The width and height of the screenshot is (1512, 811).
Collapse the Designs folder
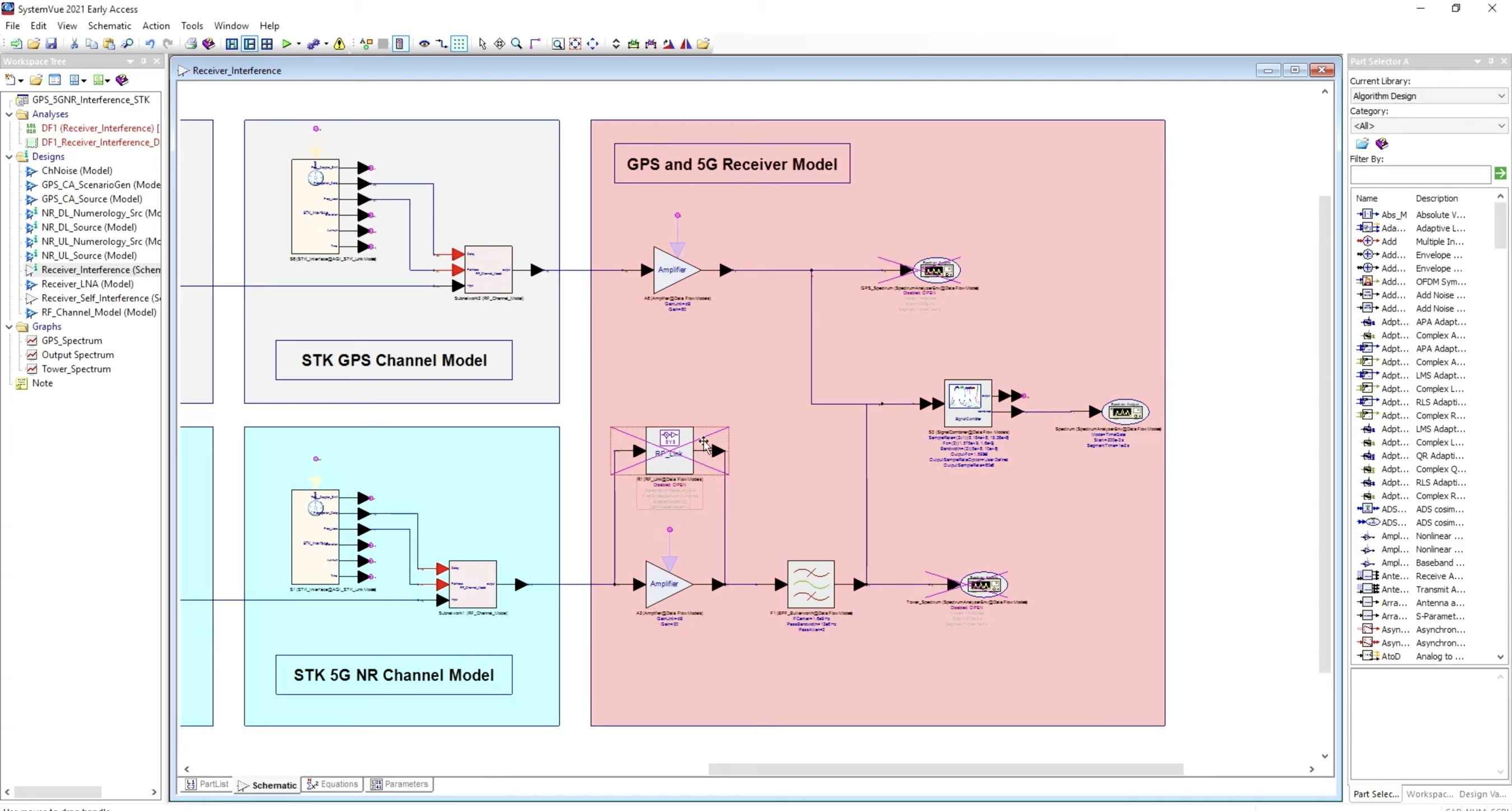pos(10,157)
